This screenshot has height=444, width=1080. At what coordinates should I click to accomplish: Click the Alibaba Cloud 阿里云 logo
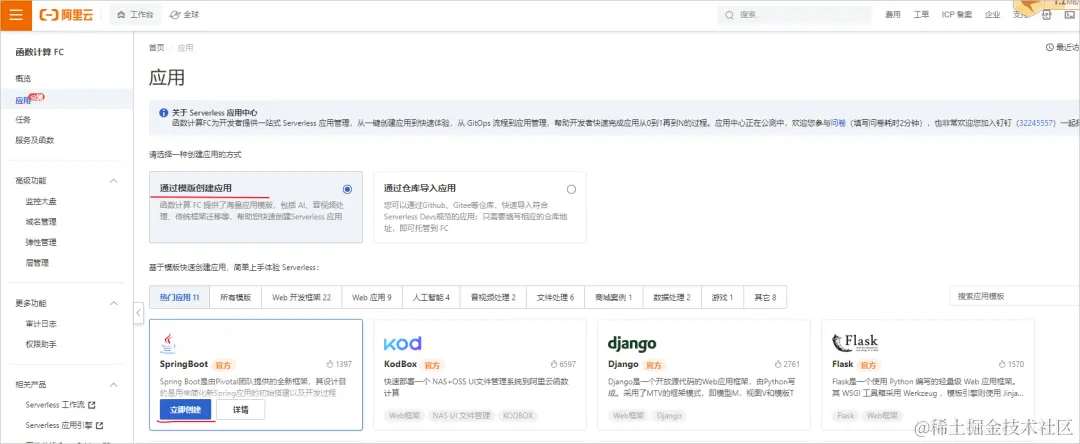66,14
